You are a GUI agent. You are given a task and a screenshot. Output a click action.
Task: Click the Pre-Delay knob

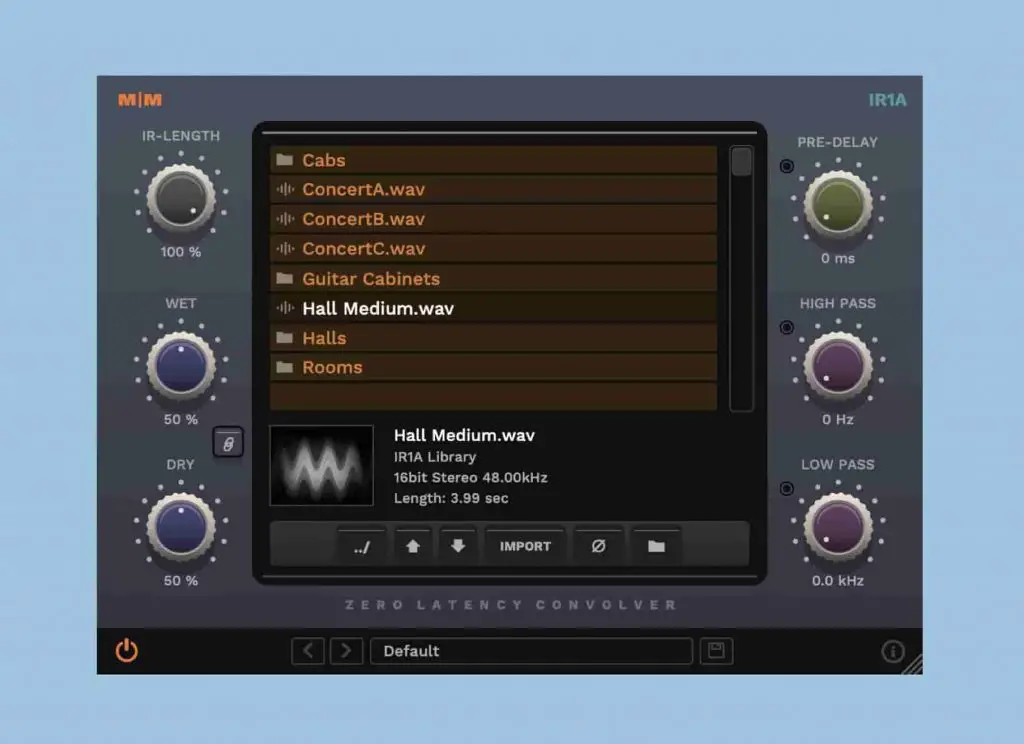click(838, 204)
